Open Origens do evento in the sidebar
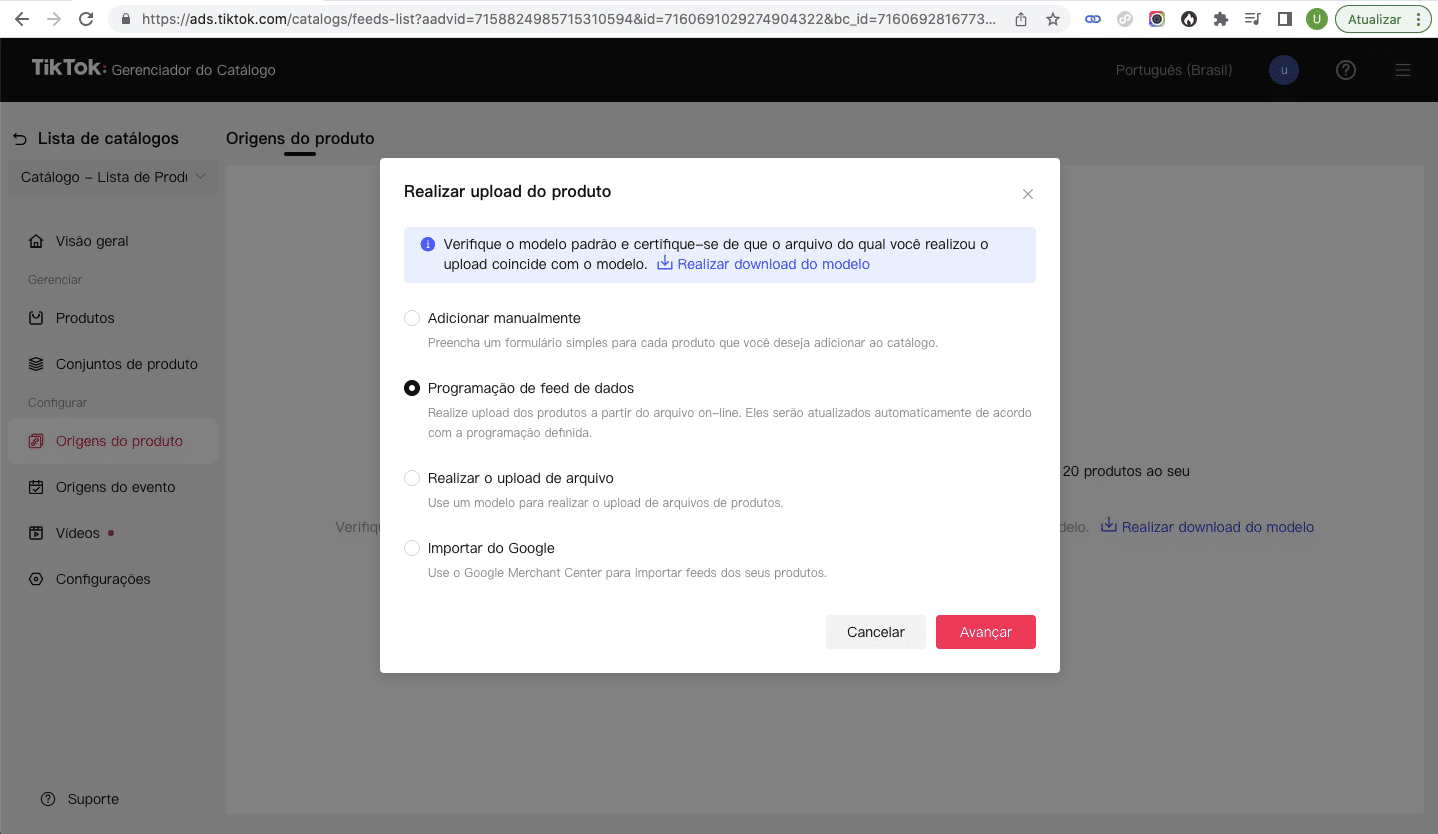Viewport: 1438px width, 834px height. (113, 487)
